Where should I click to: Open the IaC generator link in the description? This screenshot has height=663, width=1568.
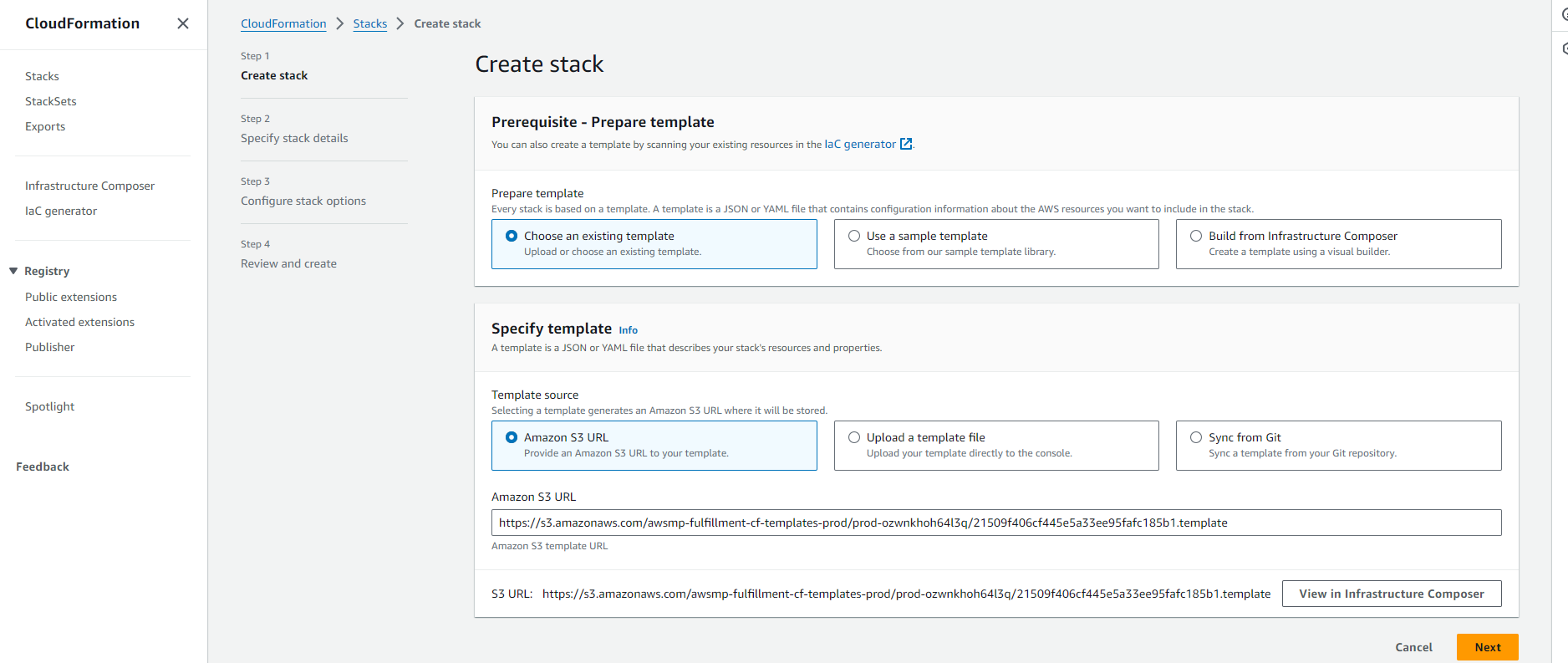coord(860,144)
